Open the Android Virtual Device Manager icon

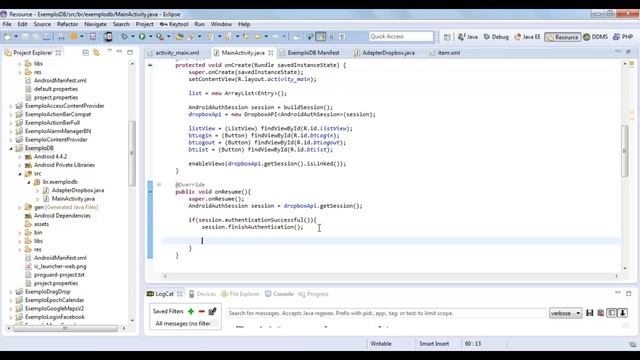[x=108, y=37]
